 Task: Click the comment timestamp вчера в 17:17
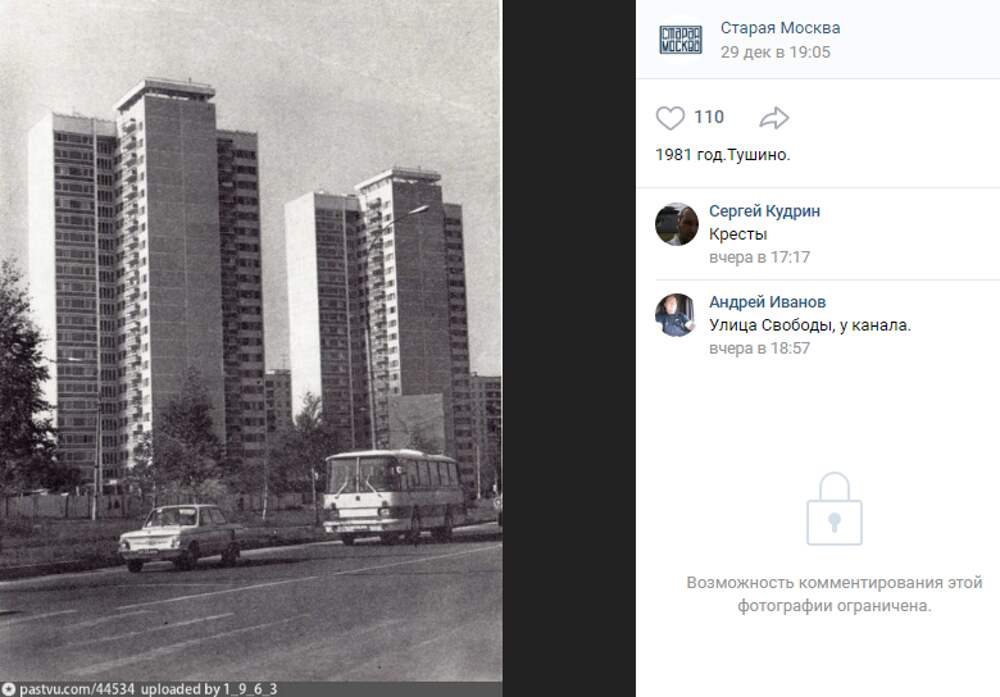point(760,257)
